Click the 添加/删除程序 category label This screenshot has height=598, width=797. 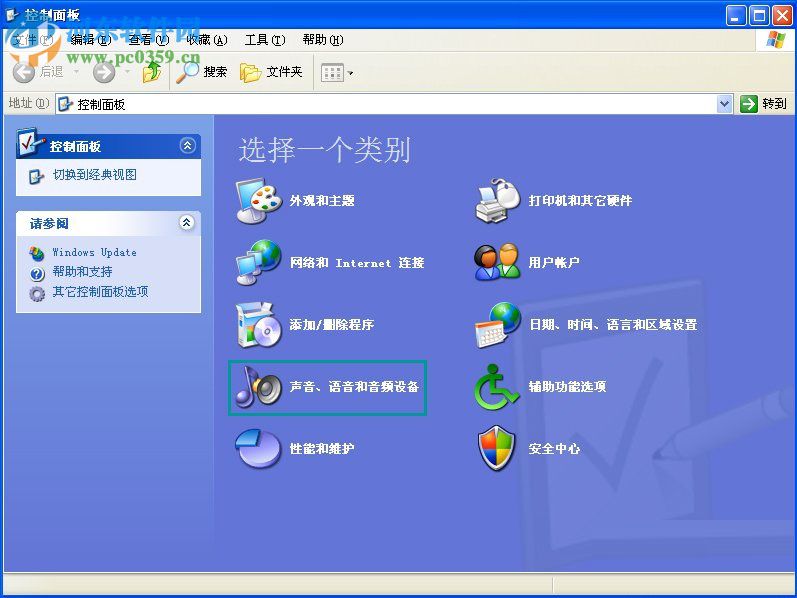331,324
